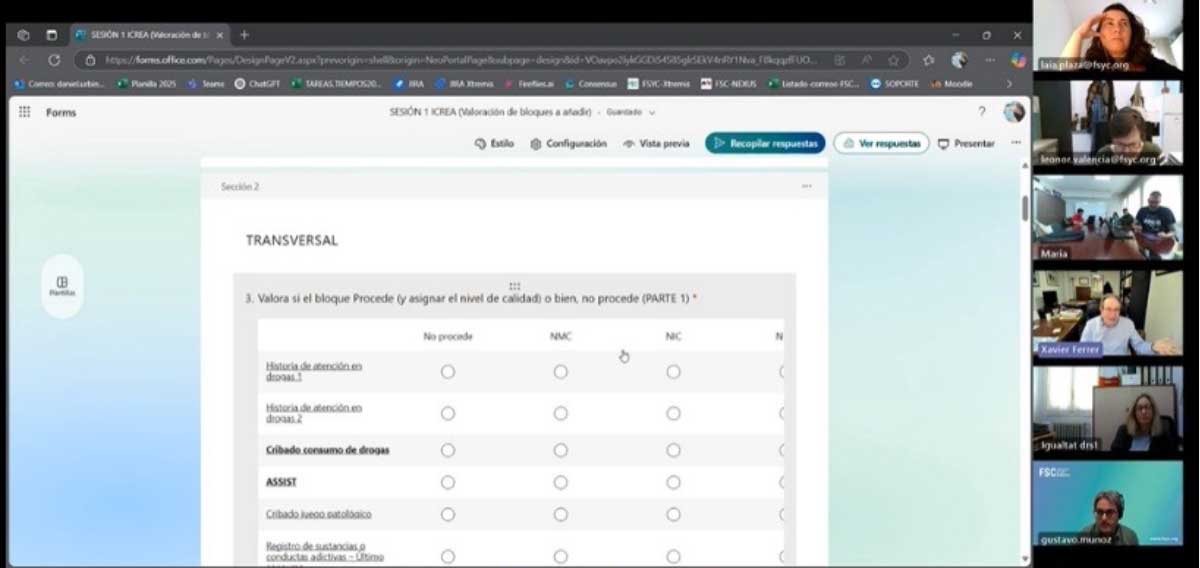Open the Consensus bookmark

[x=591, y=84]
